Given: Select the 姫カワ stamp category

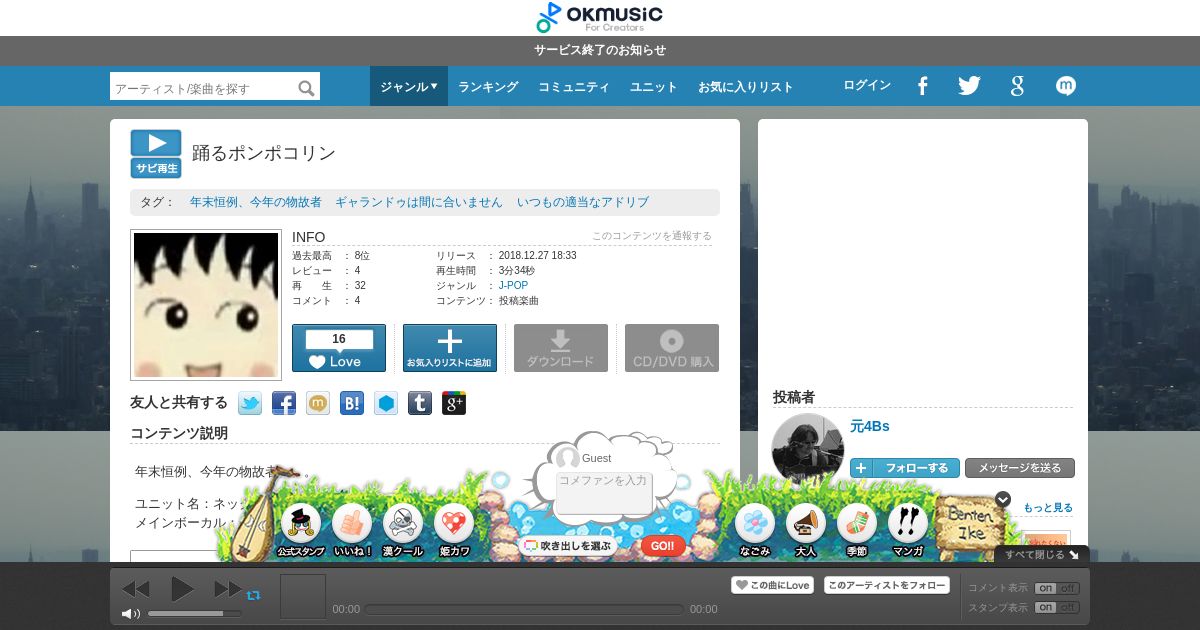Looking at the screenshot, I should pos(454,530).
